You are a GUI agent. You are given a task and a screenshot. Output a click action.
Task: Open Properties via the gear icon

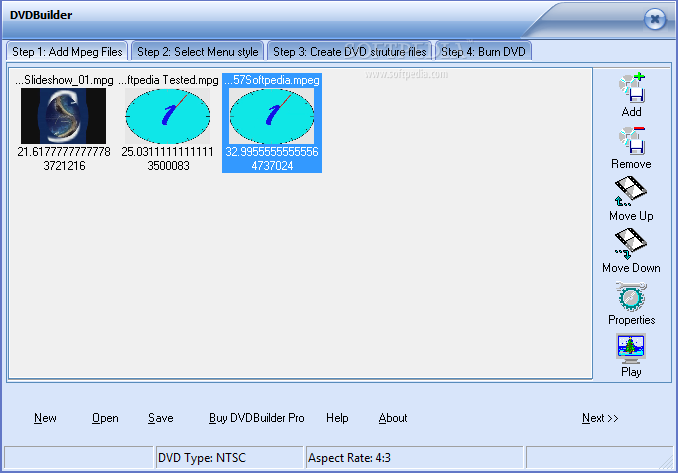(631, 297)
